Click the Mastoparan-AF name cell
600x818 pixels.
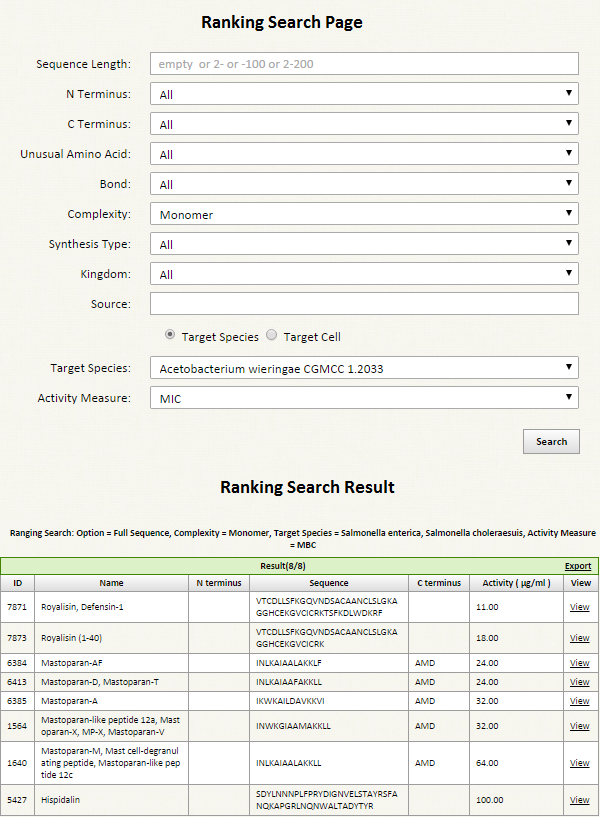tap(112, 663)
